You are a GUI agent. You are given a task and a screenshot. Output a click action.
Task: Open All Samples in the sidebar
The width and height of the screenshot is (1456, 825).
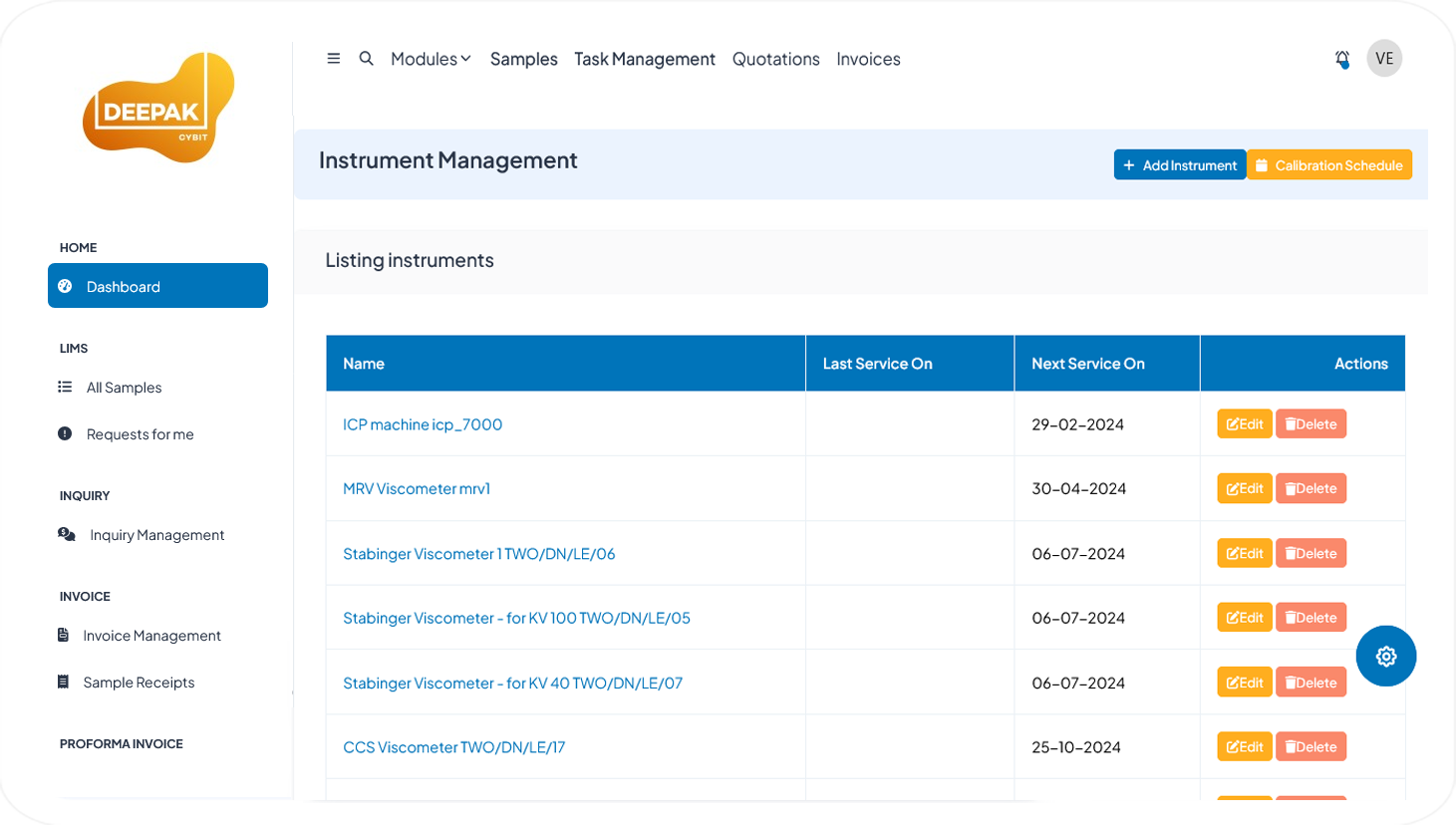124,388
